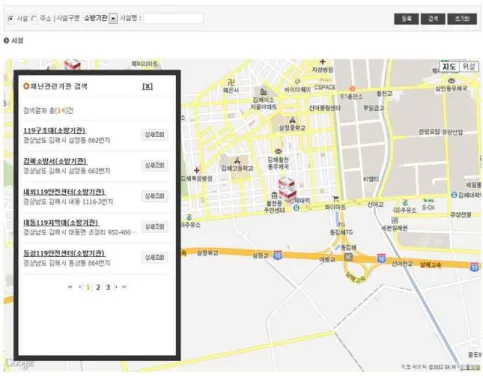
Task: Click 상세조회 for 119구조대
Action: pos(154,135)
